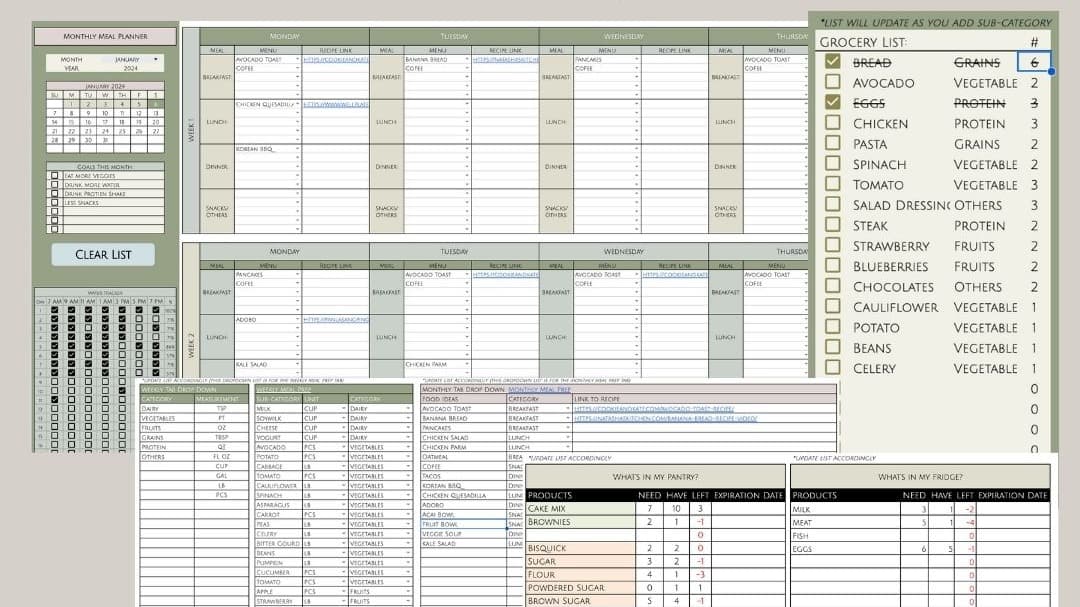
Task: Select 'What's in my pantry?' header
Action: [655, 477]
